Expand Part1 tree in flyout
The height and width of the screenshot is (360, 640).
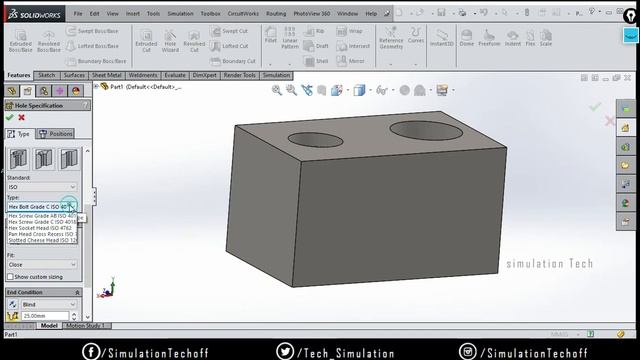(97, 87)
